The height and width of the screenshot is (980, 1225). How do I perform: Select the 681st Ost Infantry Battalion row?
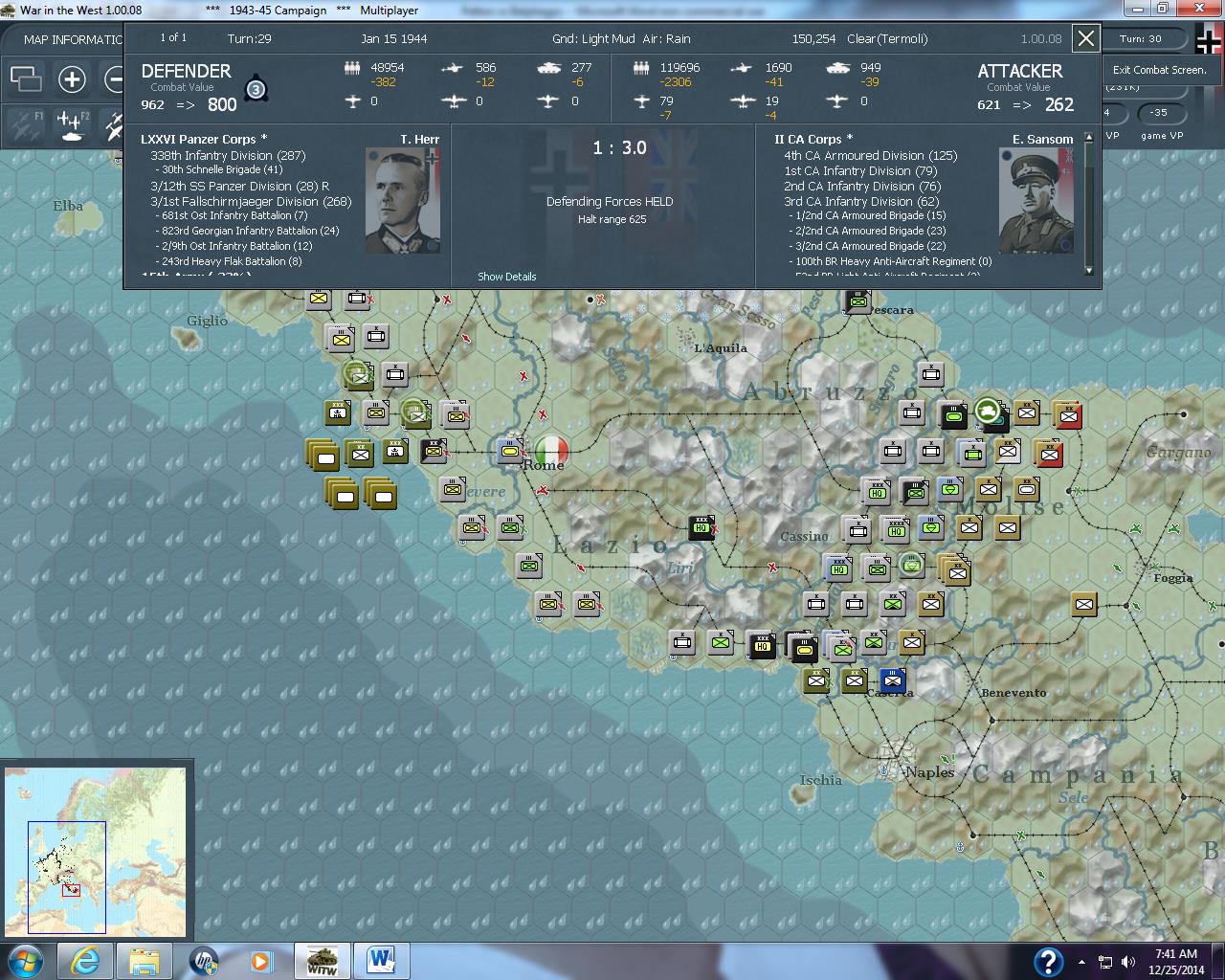[x=233, y=215]
